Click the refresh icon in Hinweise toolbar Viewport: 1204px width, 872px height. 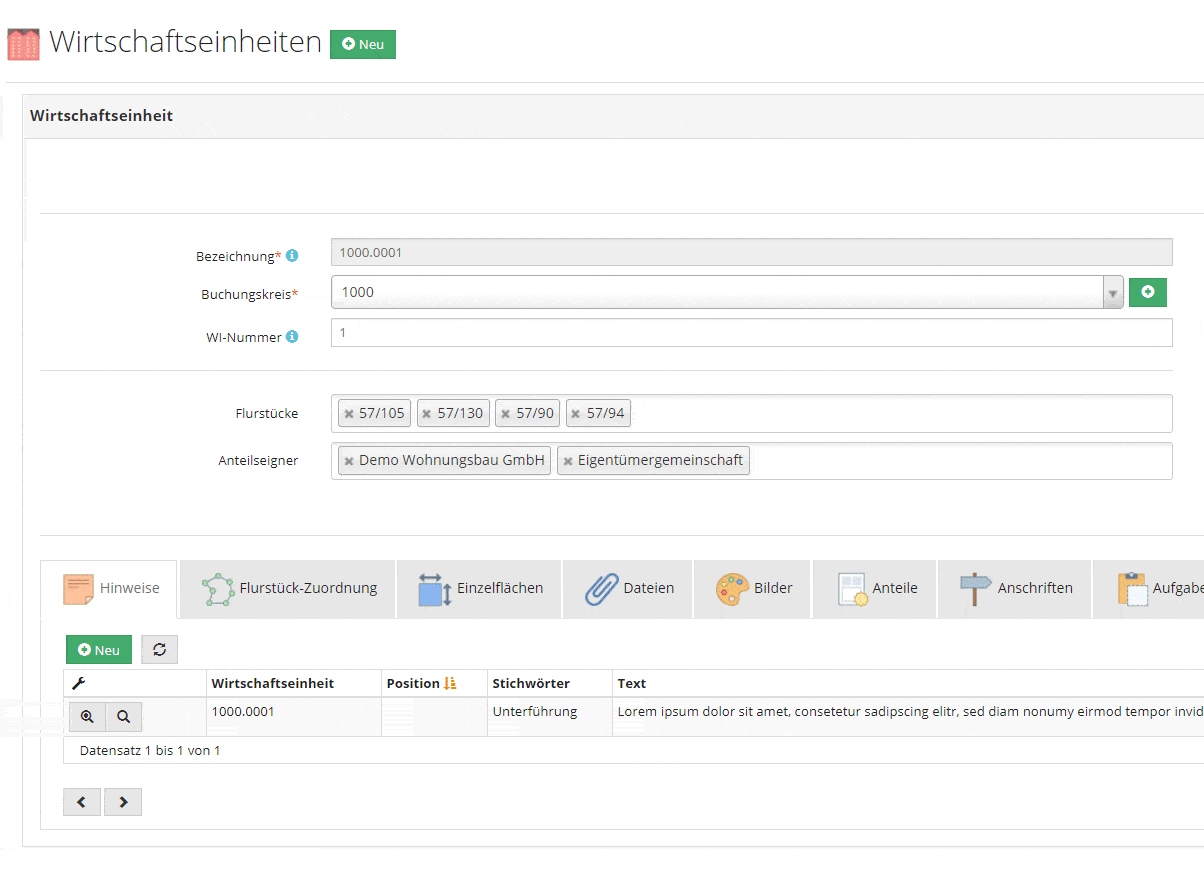point(159,650)
